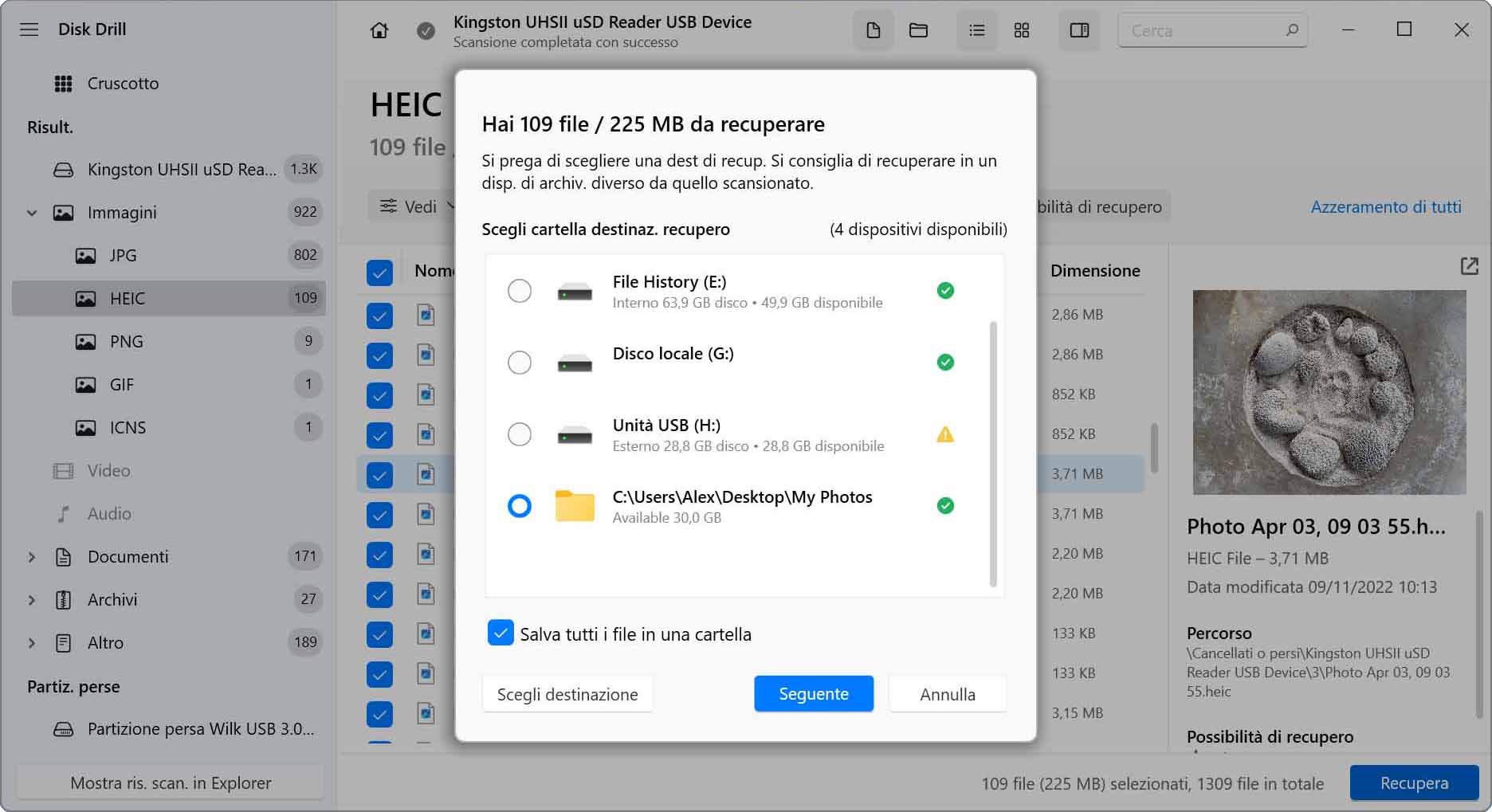The width and height of the screenshot is (1492, 812).
Task: Click the Seguente button
Action: [814, 694]
